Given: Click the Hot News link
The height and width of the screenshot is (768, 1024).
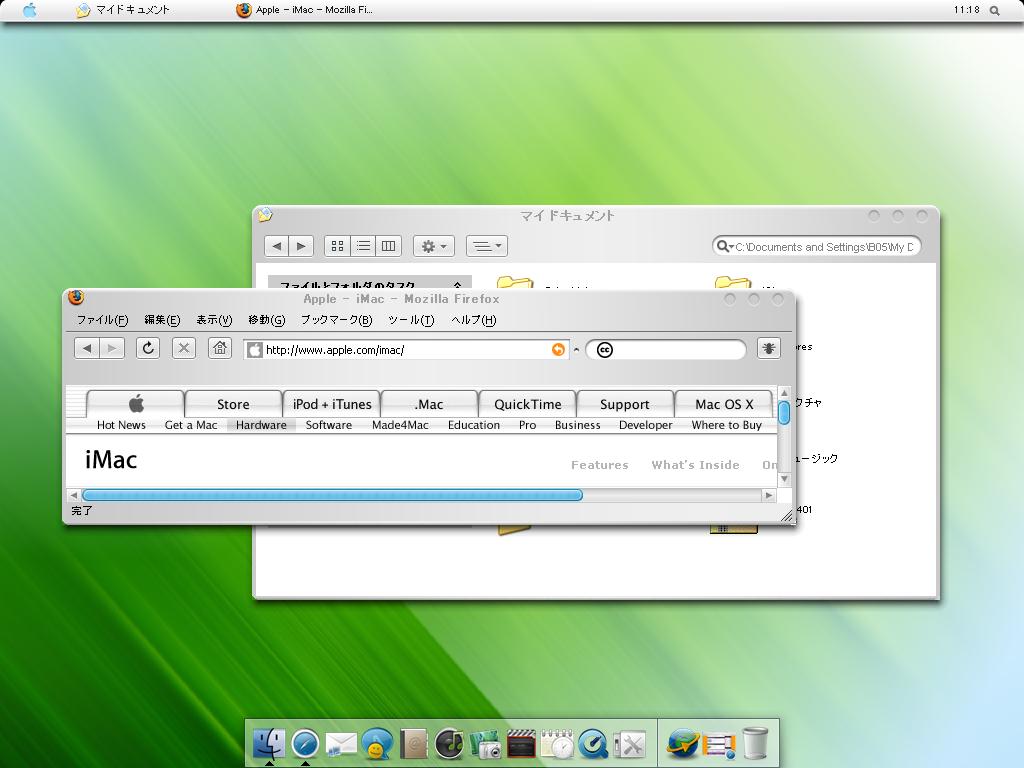Looking at the screenshot, I should [121, 425].
